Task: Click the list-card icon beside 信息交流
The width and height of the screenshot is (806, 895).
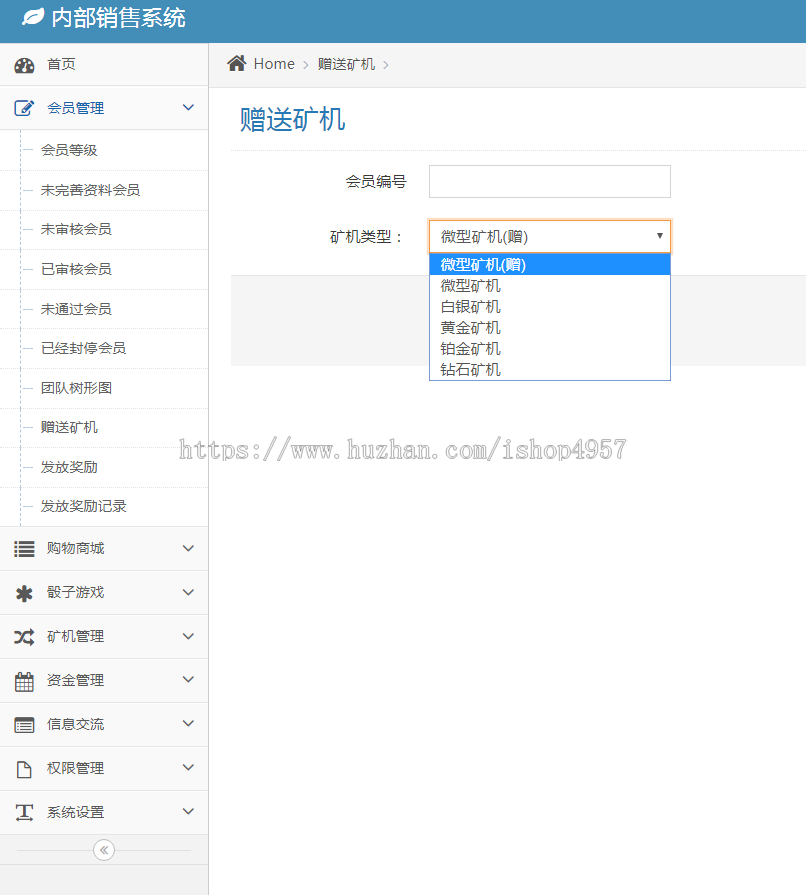Action: [x=24, y=725]
